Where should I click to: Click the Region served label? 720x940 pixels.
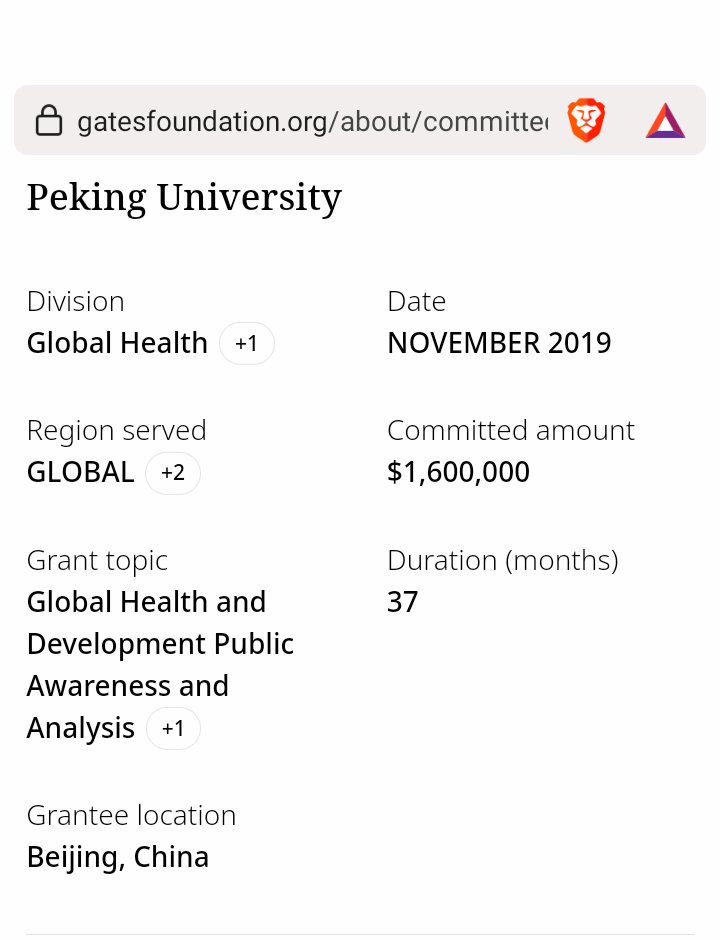(116, 430)
